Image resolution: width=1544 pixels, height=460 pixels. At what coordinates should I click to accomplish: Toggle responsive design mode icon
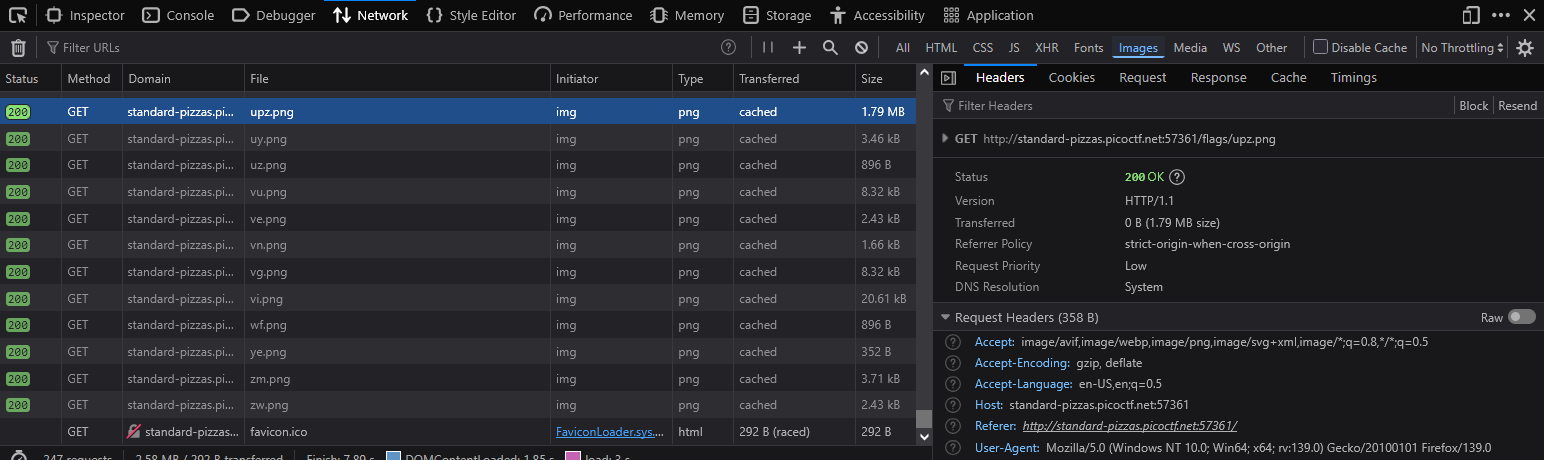[x=1471, y=15]
